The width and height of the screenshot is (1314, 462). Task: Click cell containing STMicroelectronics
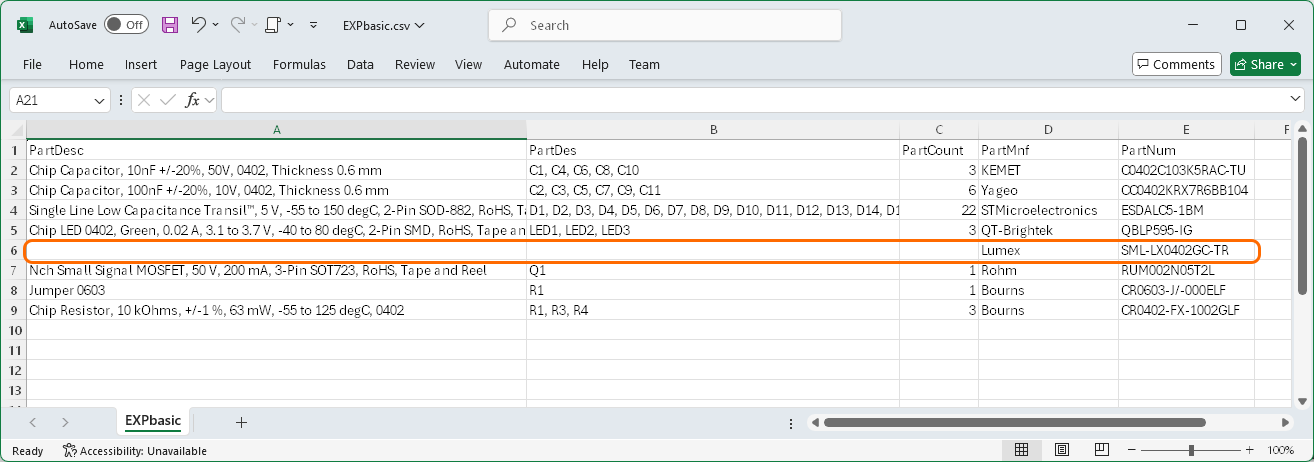pyautogui.click(x=1048, y=210)
